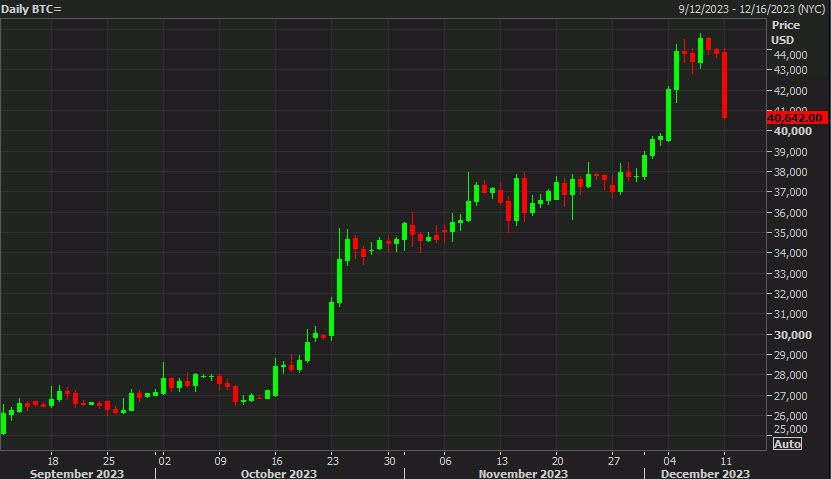Click the 34,000 price axis label
This screenshot has height=479, width=831.
[x=790, y=253]
